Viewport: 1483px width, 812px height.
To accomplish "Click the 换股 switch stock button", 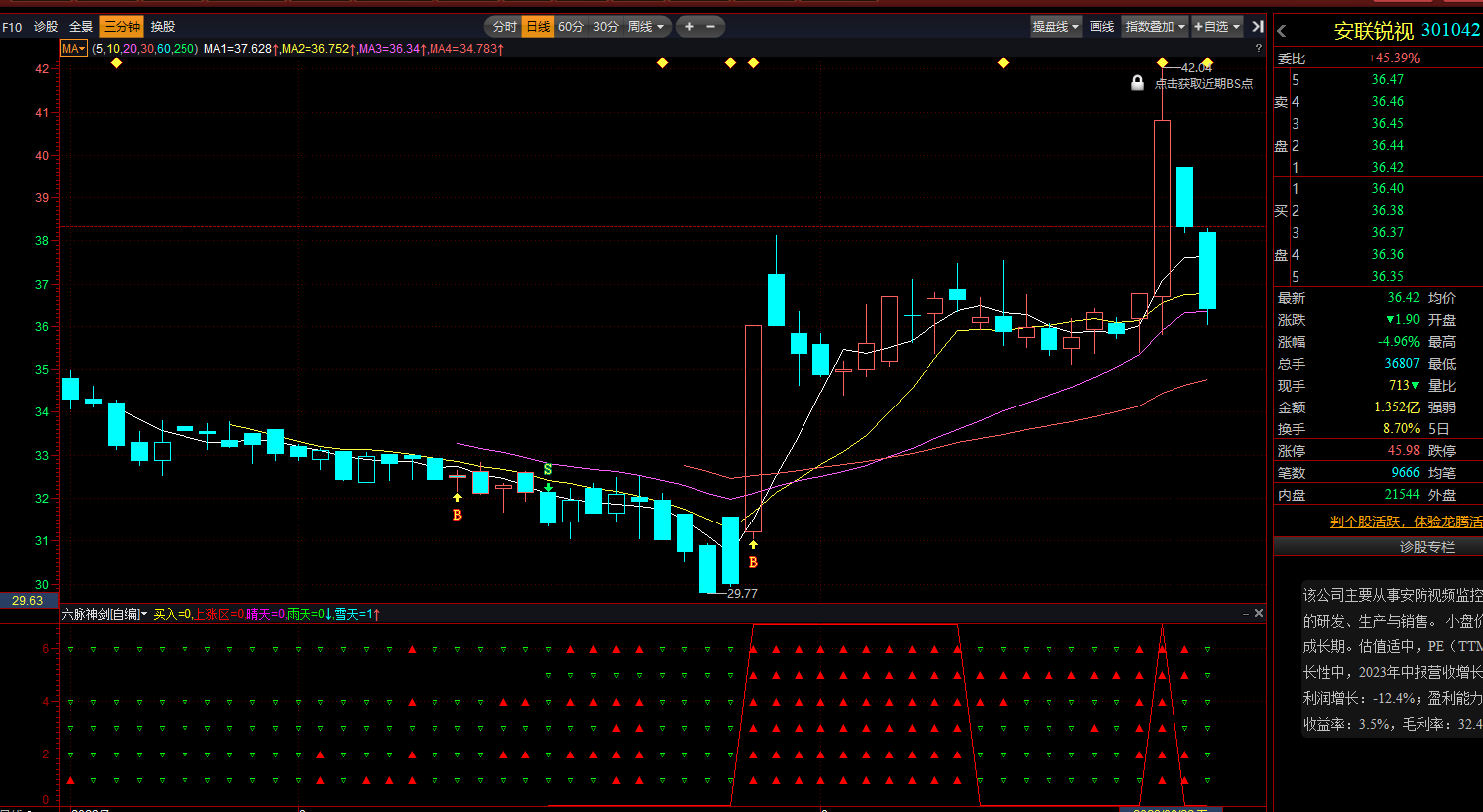I will [x=163, y=27].
